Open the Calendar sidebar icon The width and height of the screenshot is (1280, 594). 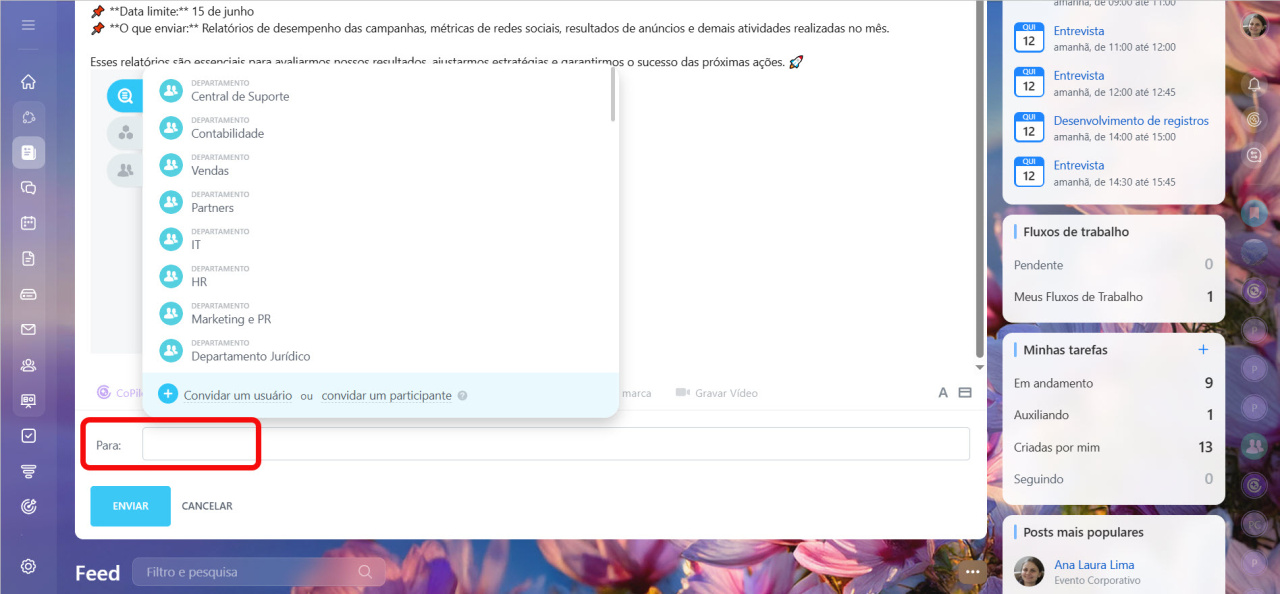coord(28,223)
